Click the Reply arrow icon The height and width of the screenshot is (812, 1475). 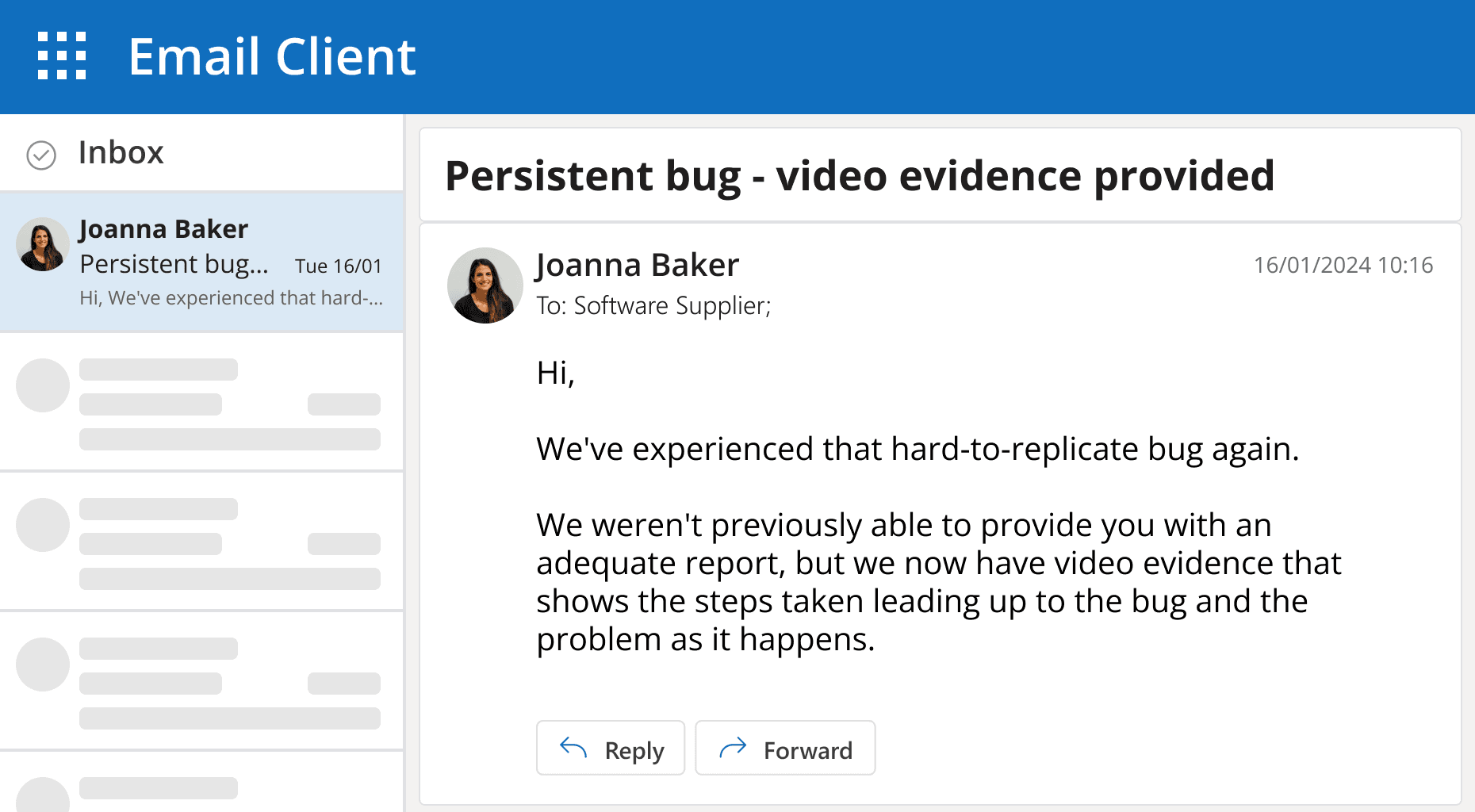[573, 748]
